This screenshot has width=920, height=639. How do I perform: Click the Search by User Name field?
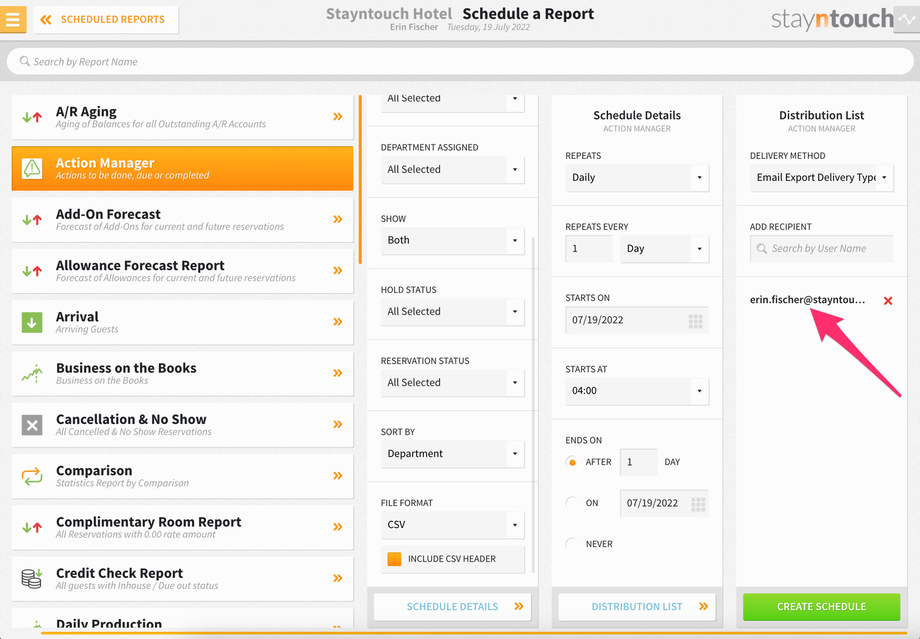(x=821, y=249)
